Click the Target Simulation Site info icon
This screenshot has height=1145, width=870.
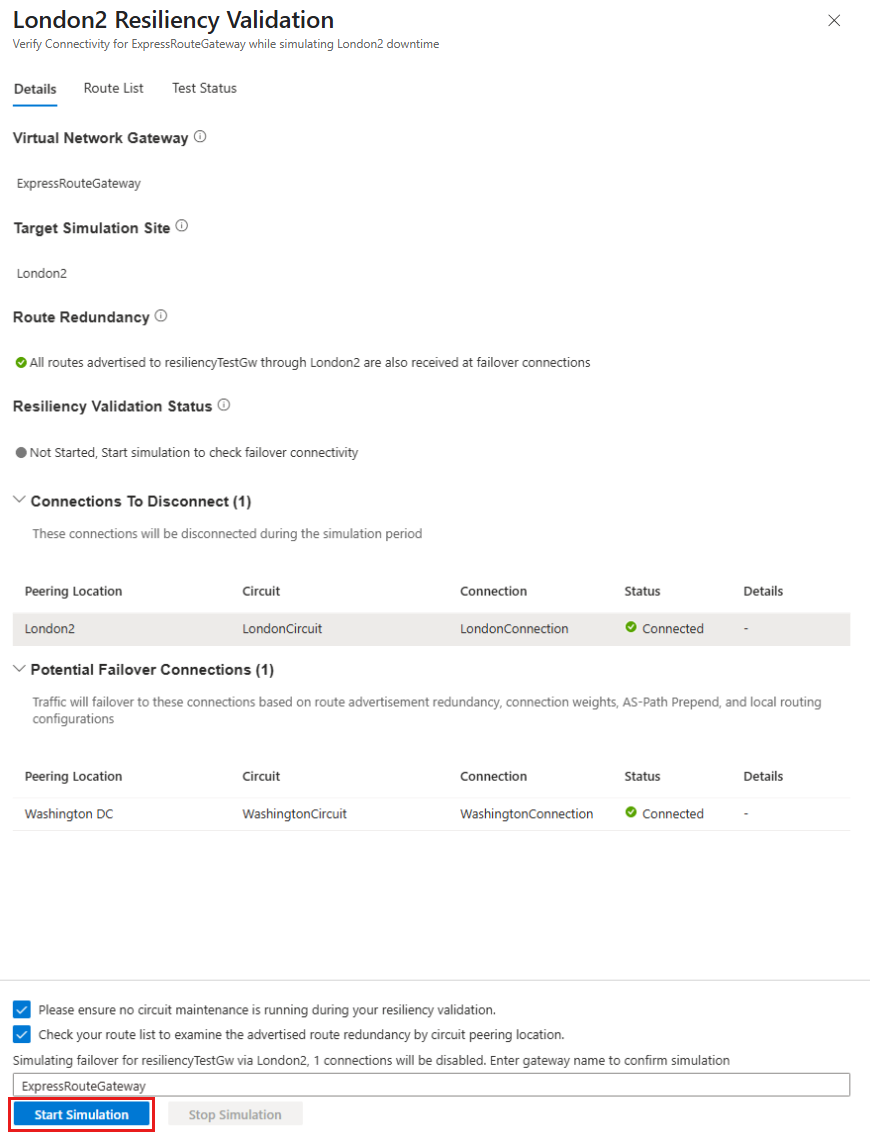(x=182, y=226)
